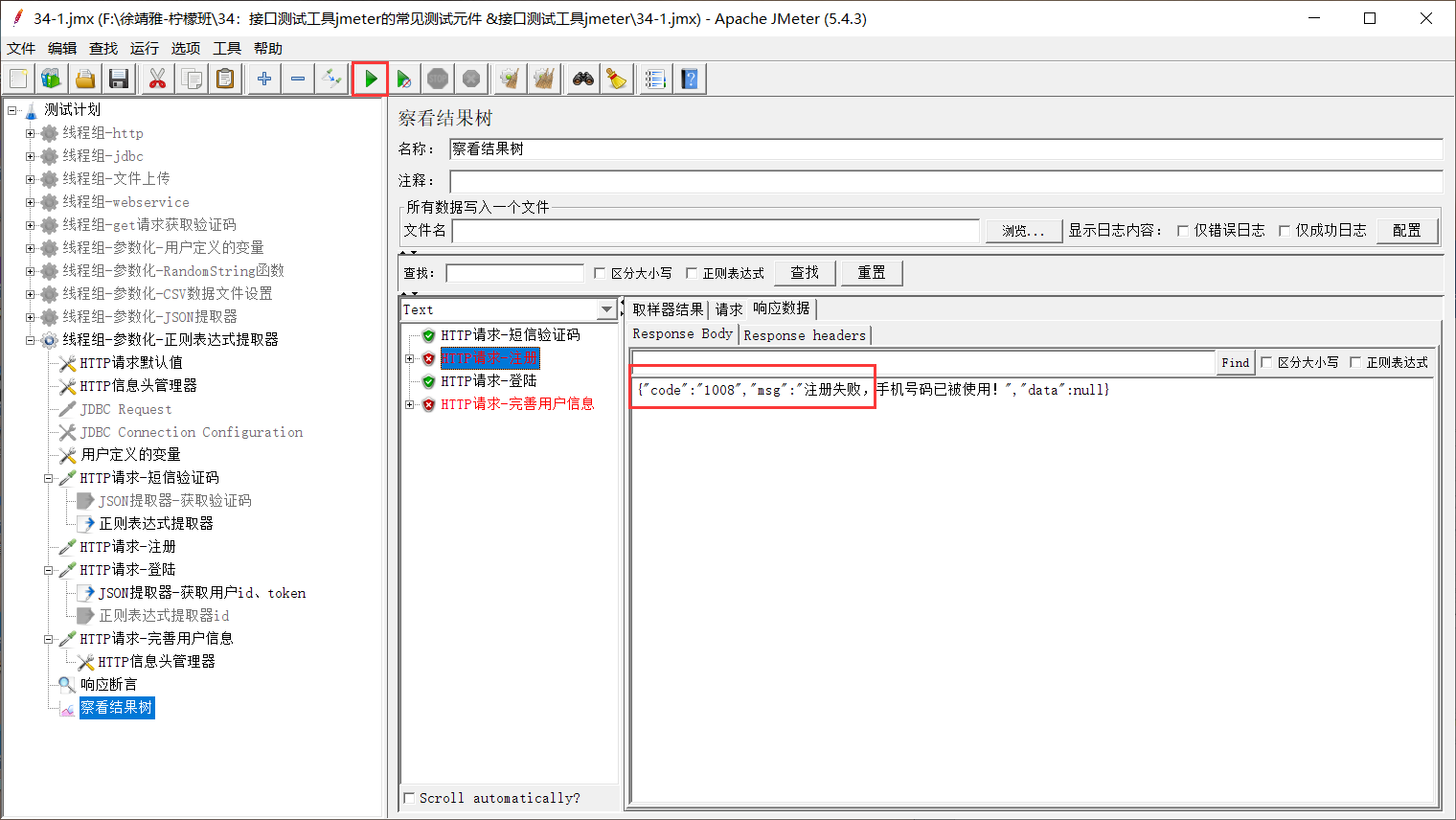
Task: Open the Templates toolbar icon
Action: click(x=51, y=79)
